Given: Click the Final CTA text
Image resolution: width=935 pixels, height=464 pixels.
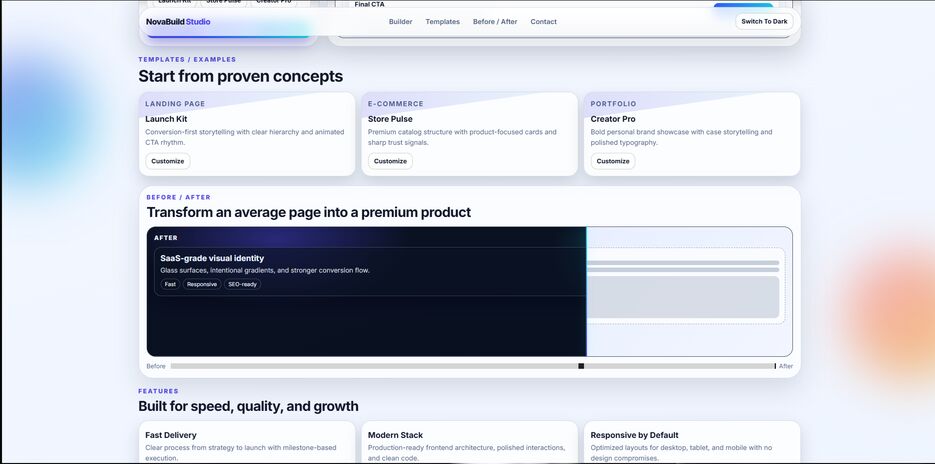Looking at the screenshot, I should (x=370, y=4).
